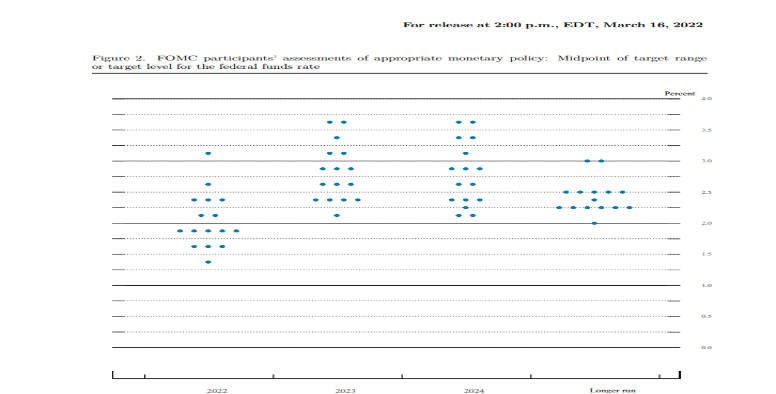Click the highest dot in the 2022 column
776x394 pixels.
[208, 153]
